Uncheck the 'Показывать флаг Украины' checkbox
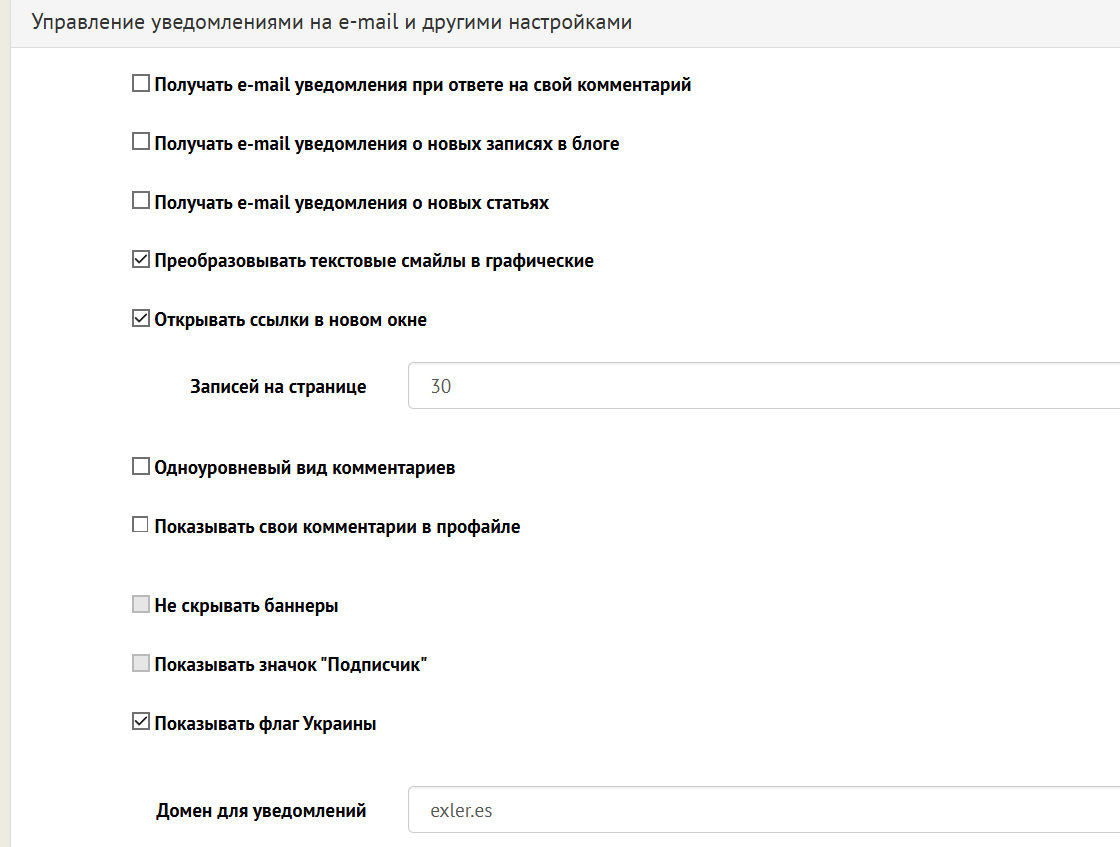Screen dimensions: 1120x847 click(x=141, y=723)
